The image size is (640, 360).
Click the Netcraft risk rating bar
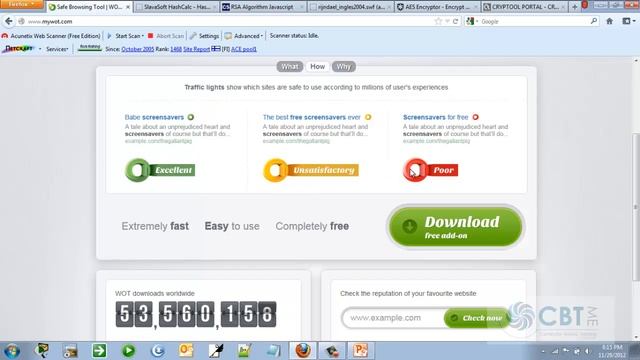89,49
